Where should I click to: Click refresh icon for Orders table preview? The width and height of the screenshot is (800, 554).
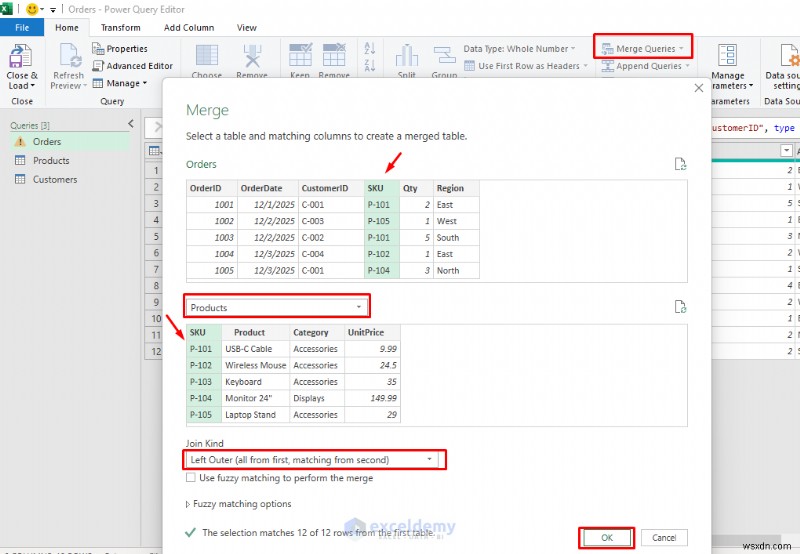point(680,164)
